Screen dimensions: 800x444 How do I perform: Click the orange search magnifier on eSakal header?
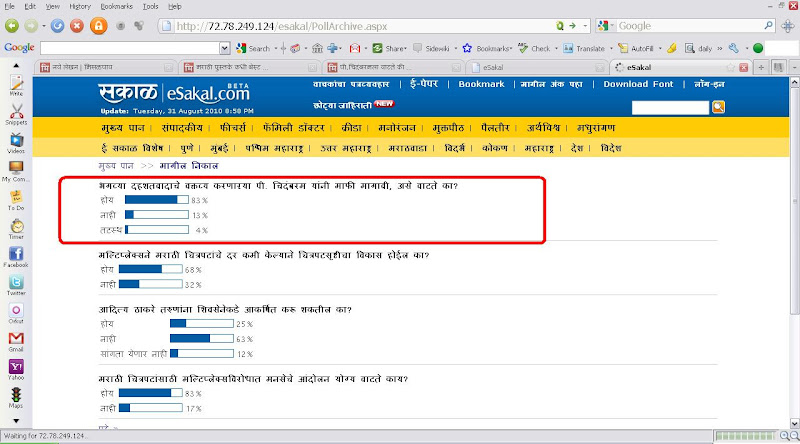pyautogui.click(x=718, y=107)
